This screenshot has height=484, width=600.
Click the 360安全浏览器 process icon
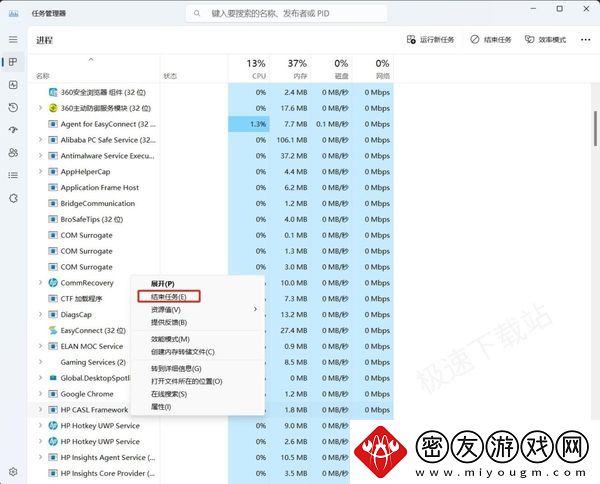point(53,92)
